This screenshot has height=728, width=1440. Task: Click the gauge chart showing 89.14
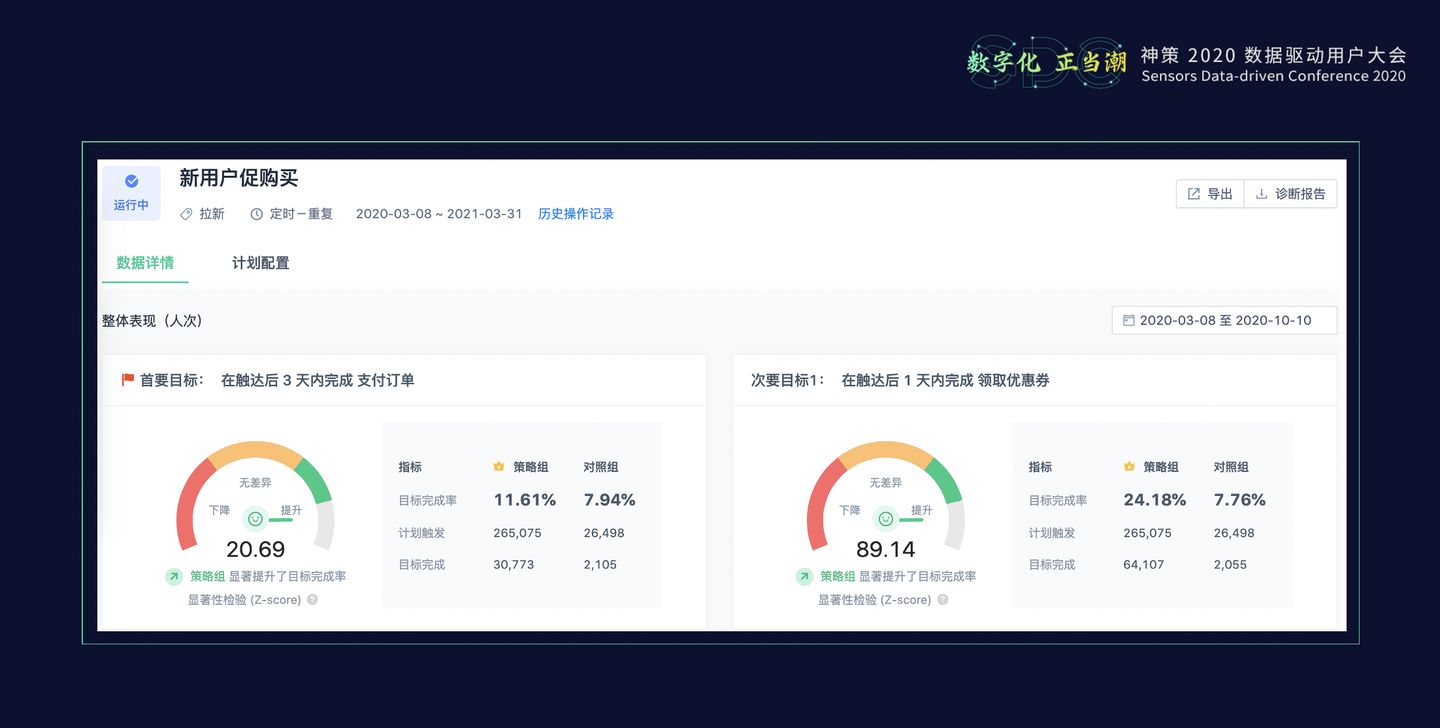coord(885,496)
